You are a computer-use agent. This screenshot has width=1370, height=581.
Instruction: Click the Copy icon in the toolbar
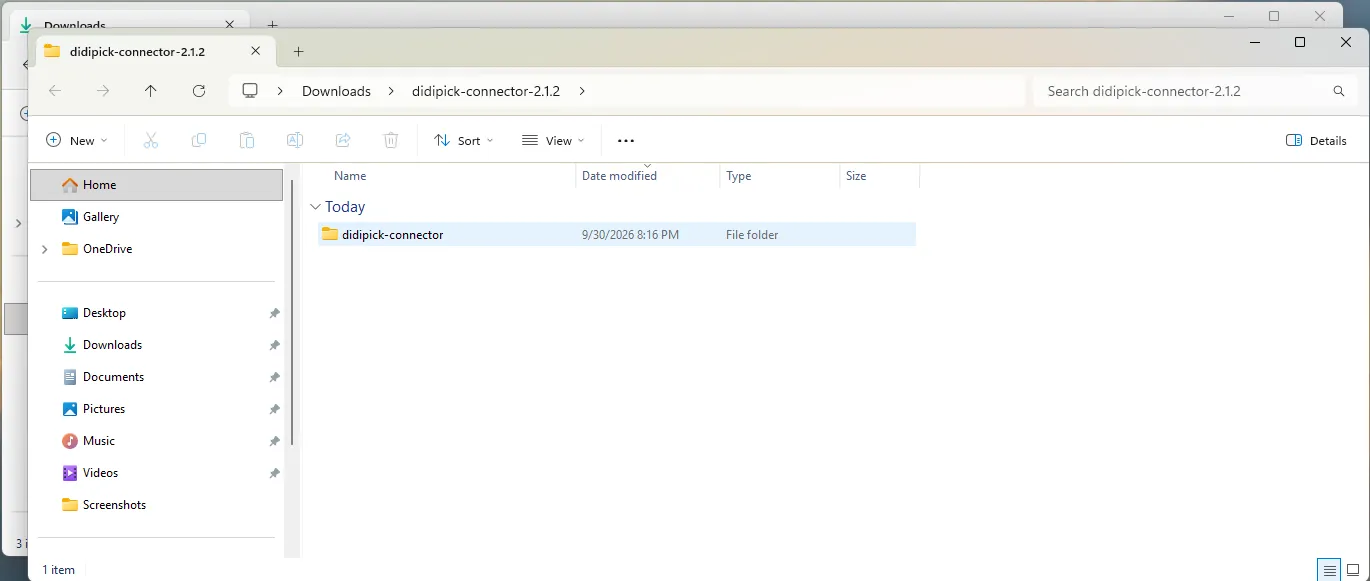pos(199,141)
